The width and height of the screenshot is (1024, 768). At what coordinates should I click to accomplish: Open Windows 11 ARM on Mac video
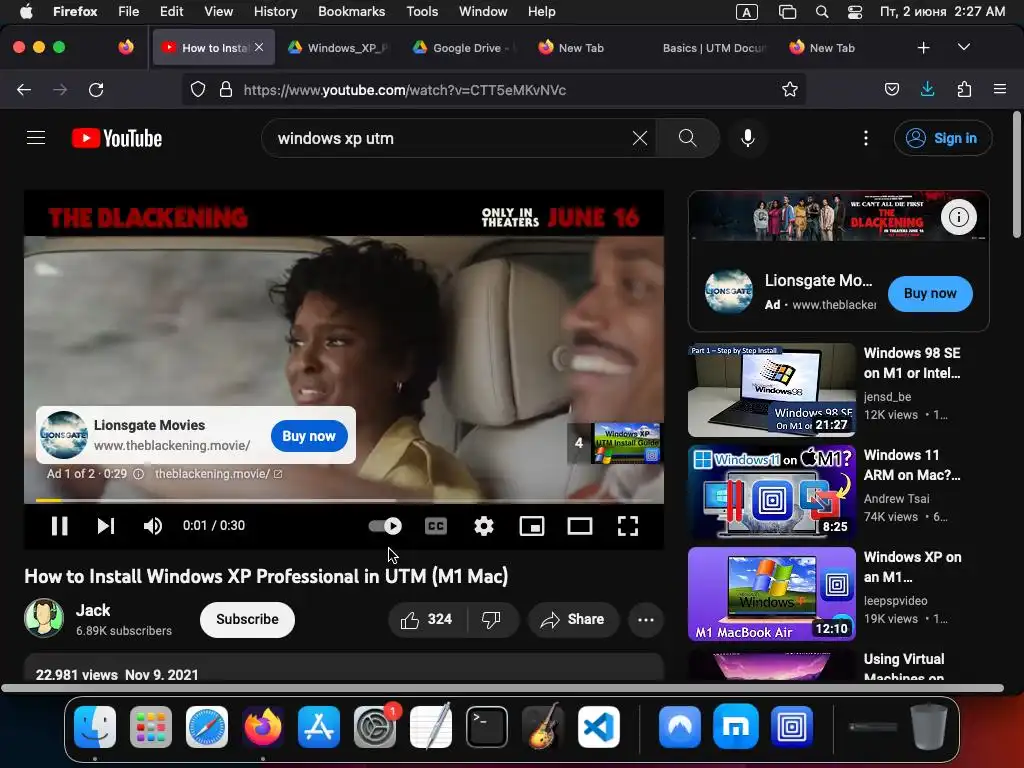point(772,491)
